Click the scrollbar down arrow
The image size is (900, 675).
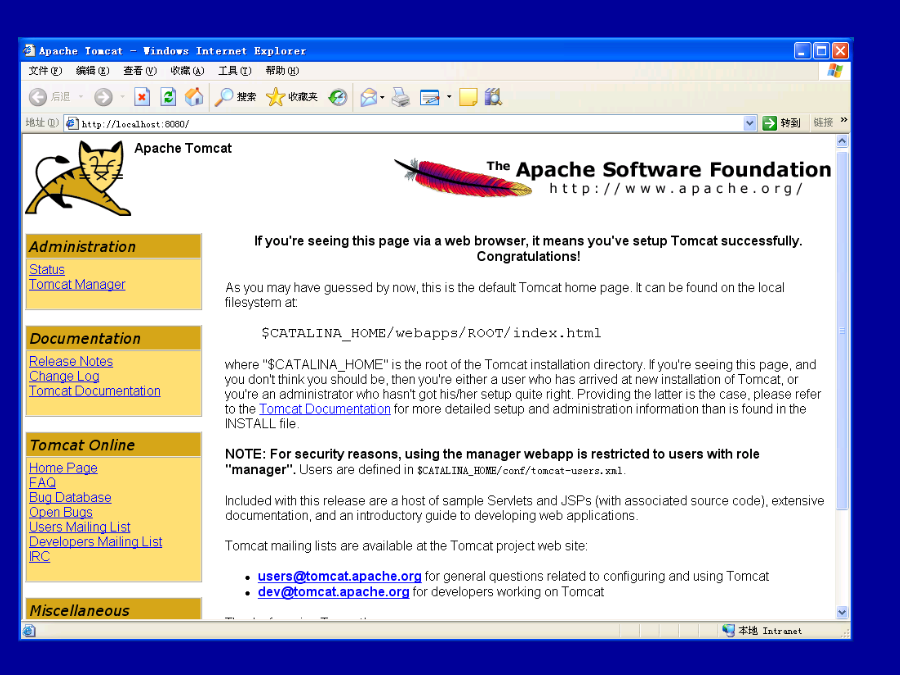[842, 612]
